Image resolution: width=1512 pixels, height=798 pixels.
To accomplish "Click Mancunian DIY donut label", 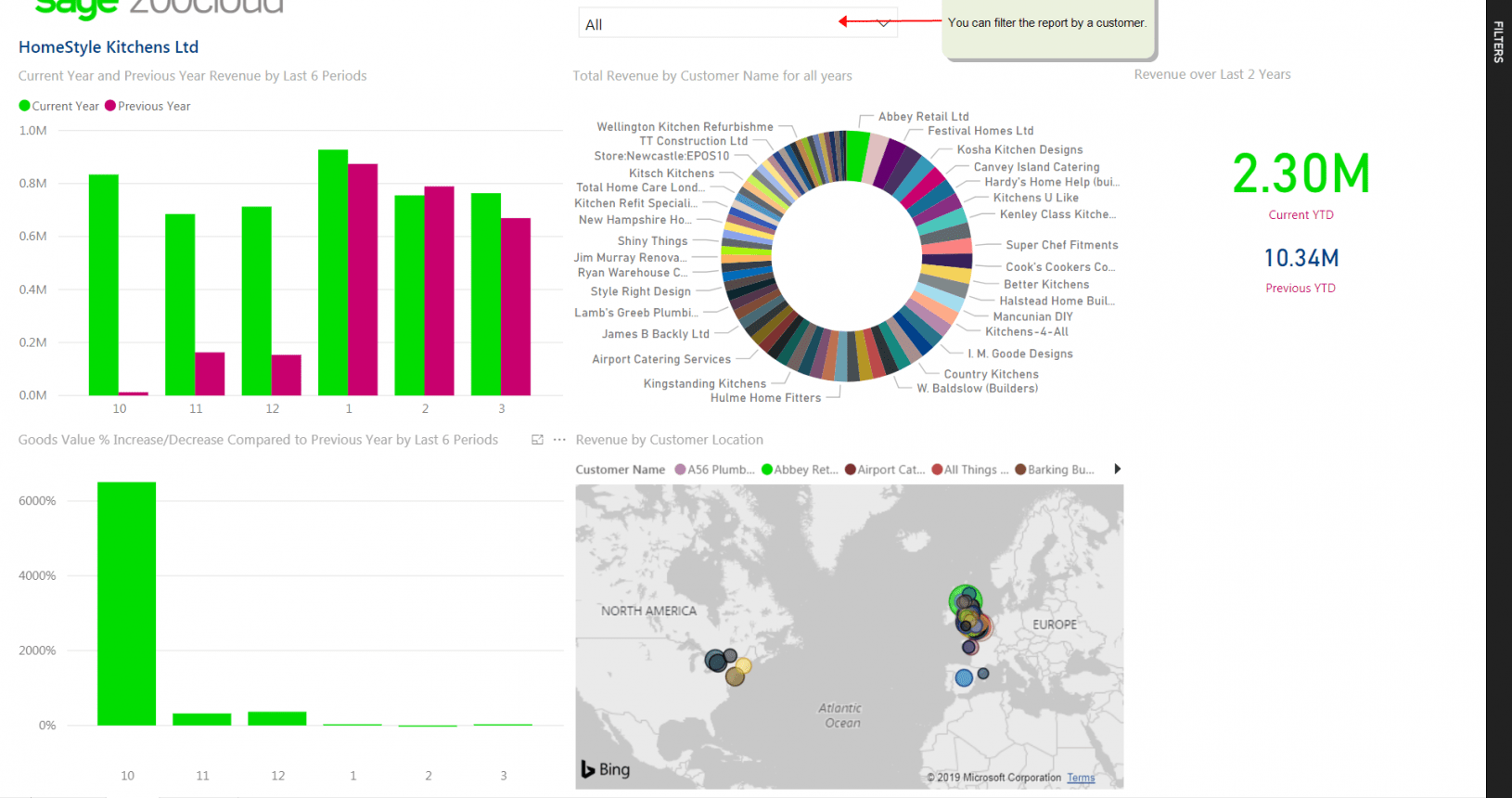I will (1033, 316).
